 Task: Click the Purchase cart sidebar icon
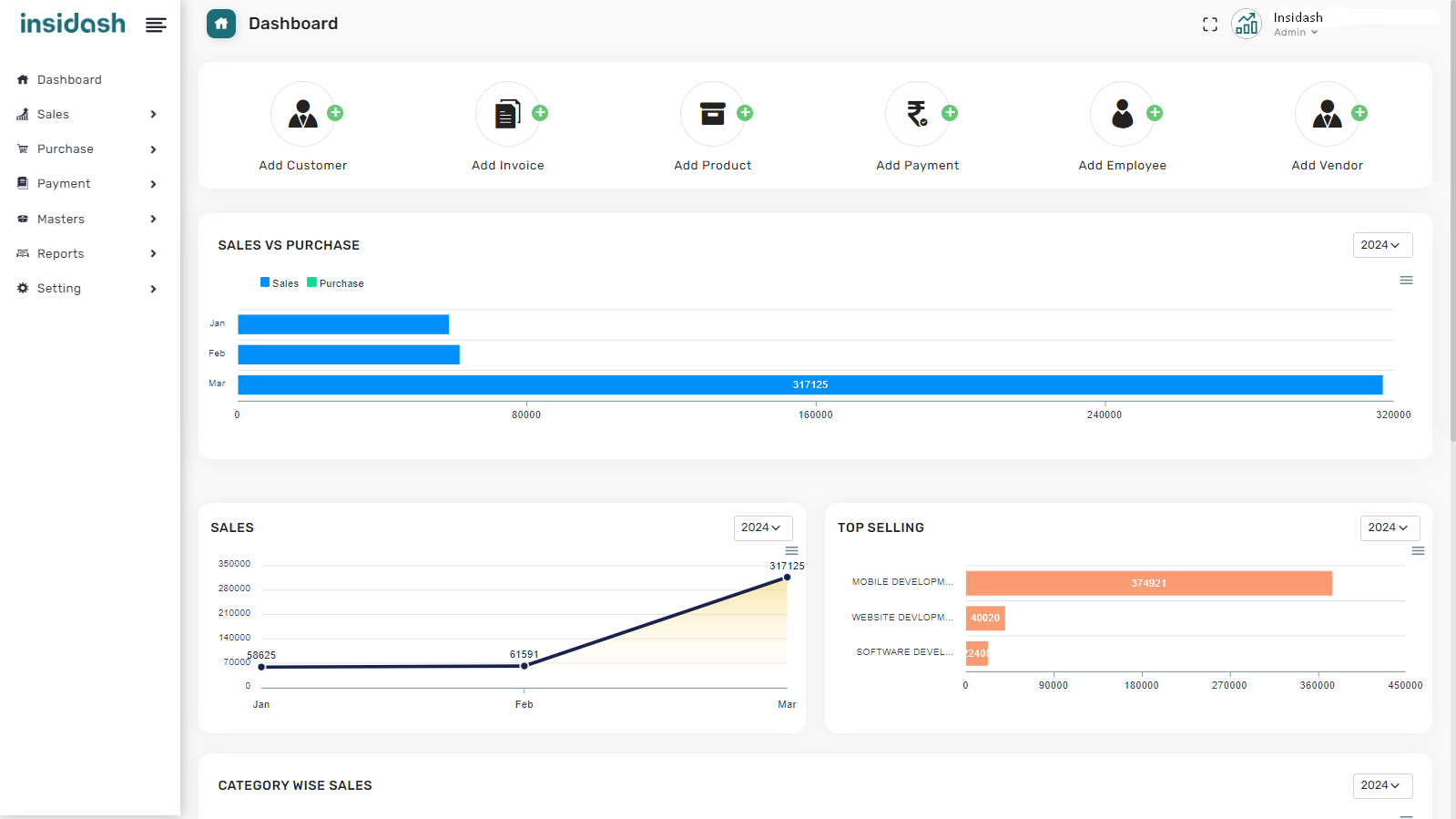click(x=23, y=148)
